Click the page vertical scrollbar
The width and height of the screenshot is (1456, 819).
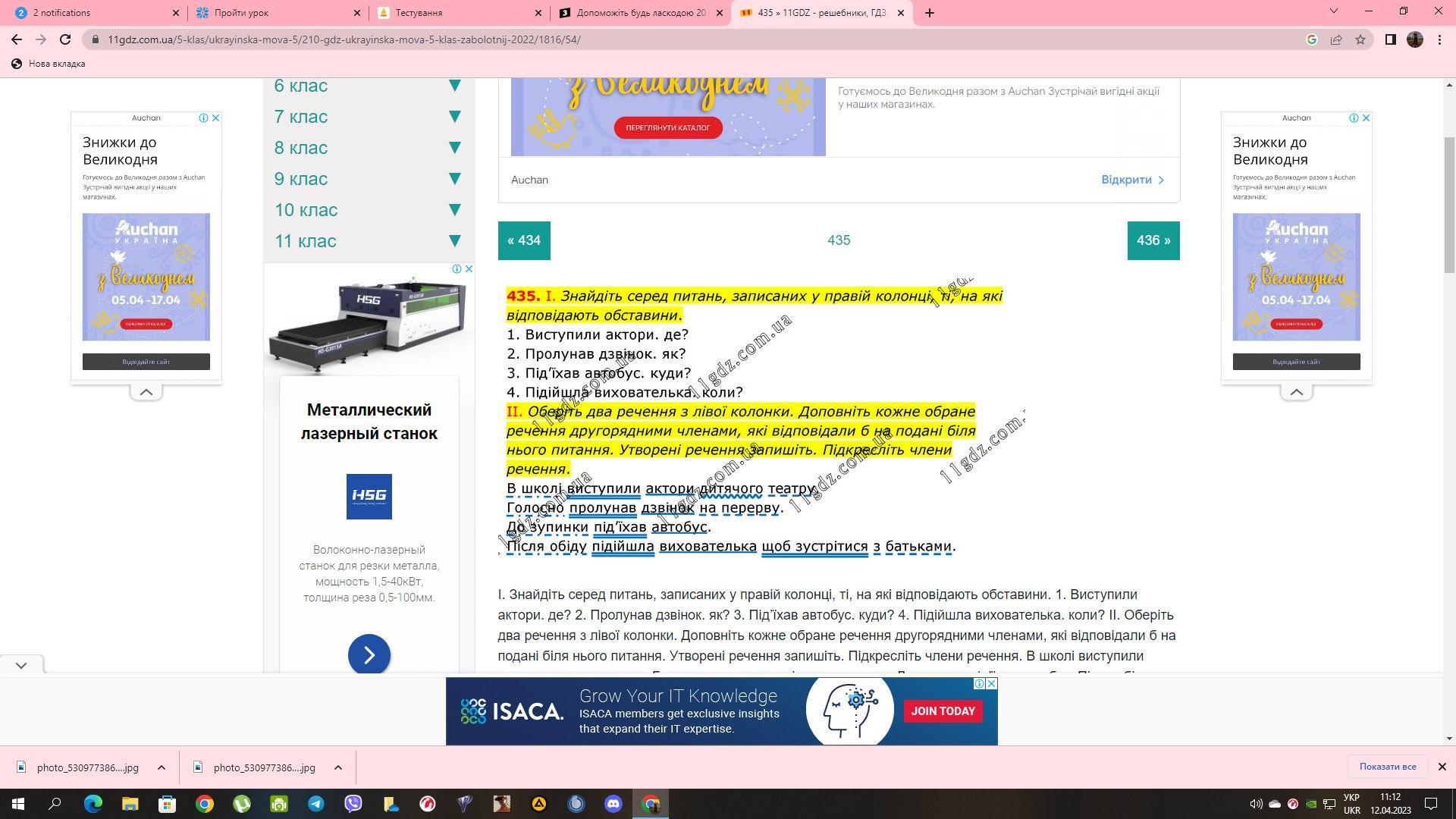(x=1449, y=205)
